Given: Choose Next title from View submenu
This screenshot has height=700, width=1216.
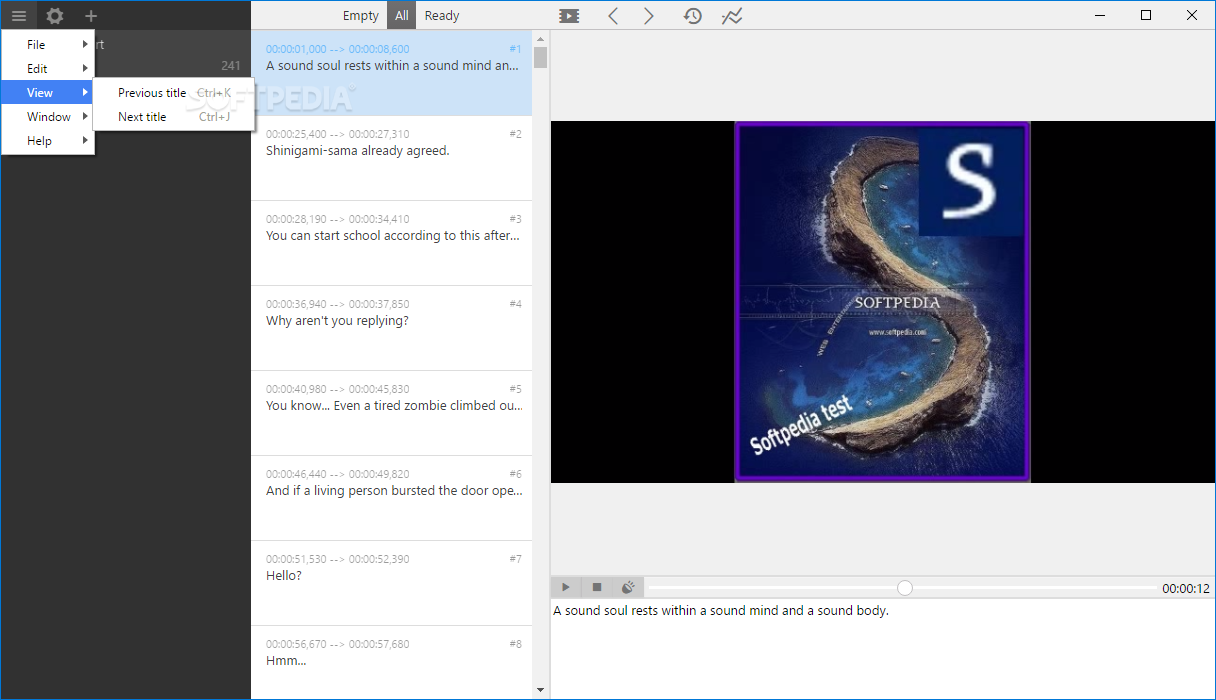Looking at the screenshot, I should [x=174, y=116].
